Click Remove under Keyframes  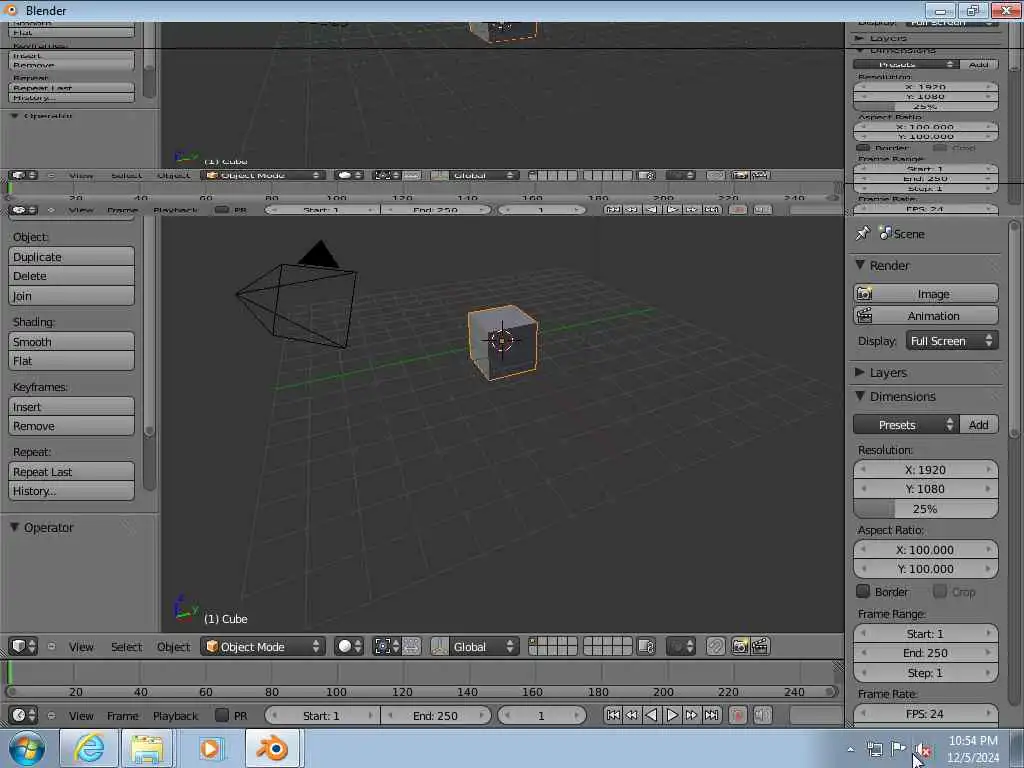[71, 426]
